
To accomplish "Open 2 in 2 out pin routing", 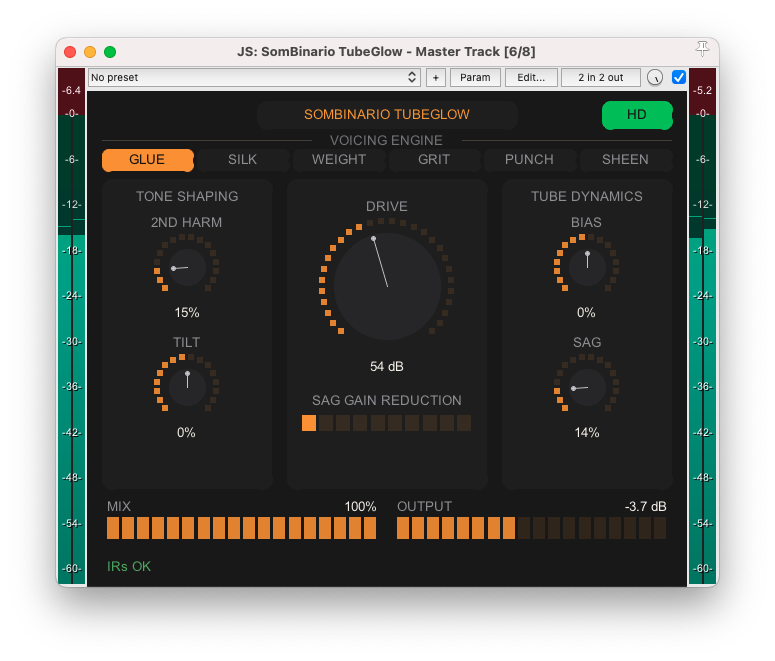I will point(601,78).
